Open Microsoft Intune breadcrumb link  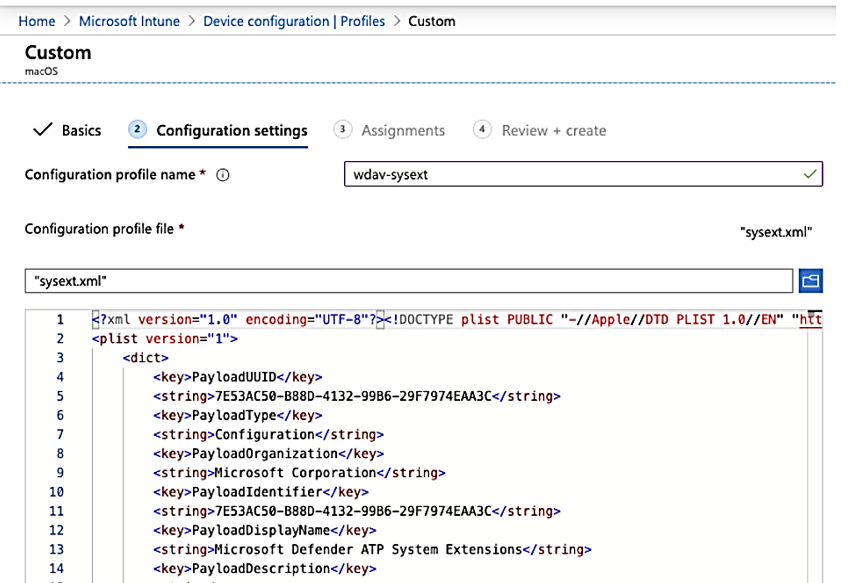pyautogui.click(x=130, y=21)
